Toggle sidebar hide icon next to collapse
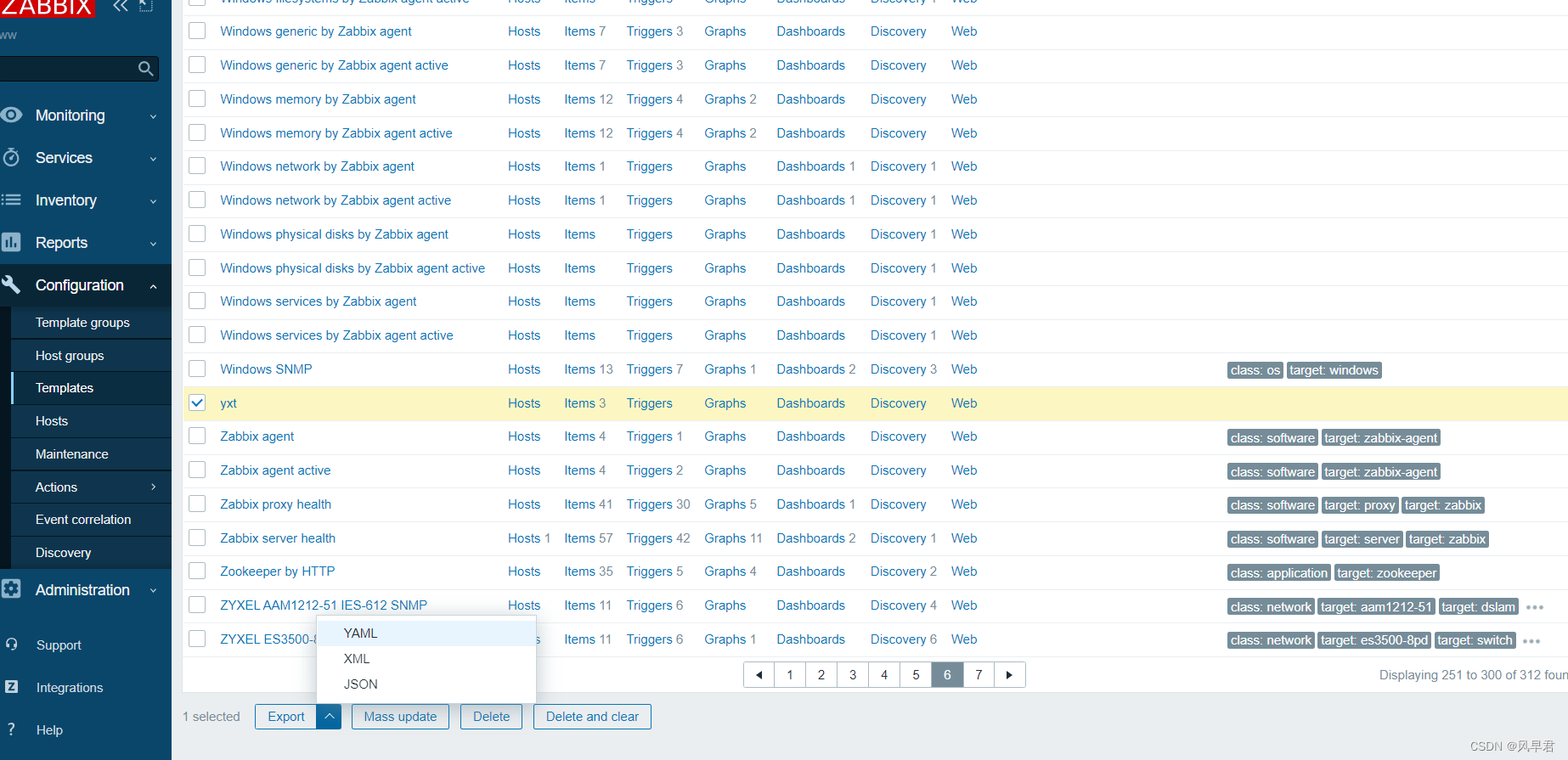The width and height of the screenshot is (1568, 760). click(x=146, y=6)
